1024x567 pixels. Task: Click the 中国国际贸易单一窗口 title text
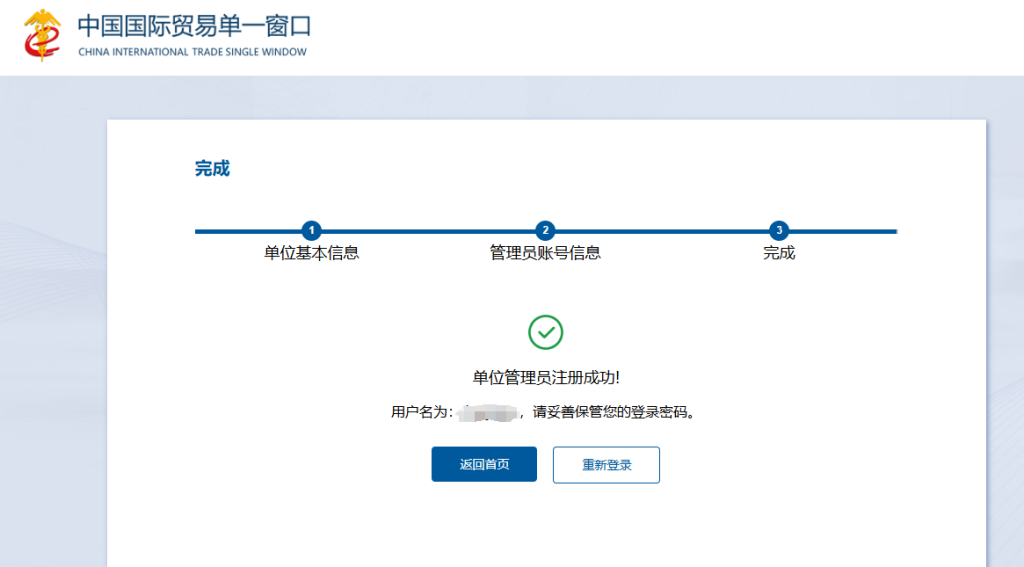pyautogui.click(x=194, y=24)
